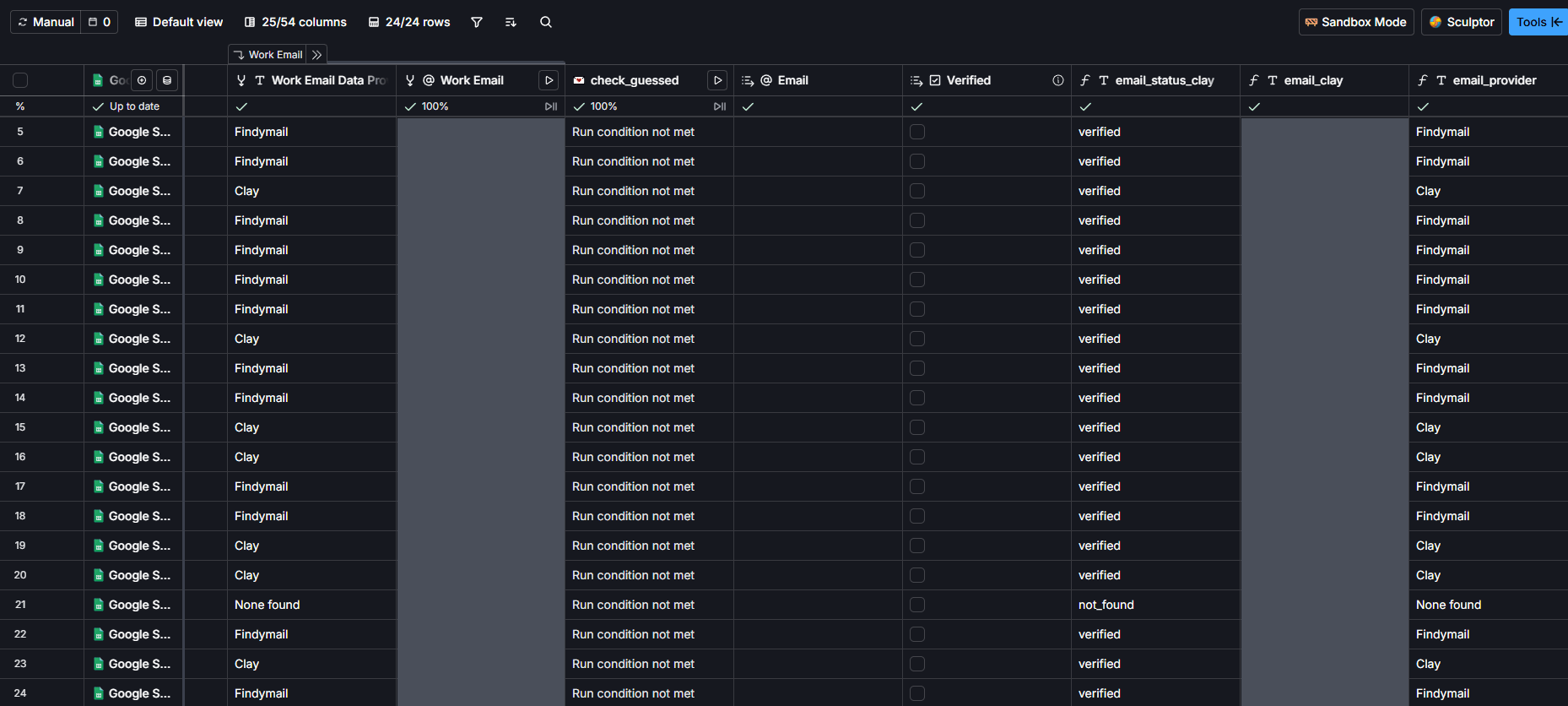The height and width of the screenshot is (706, 1568).
Task: Click the Google Sheets icon in row 21
Action: (x=99, y=605)
